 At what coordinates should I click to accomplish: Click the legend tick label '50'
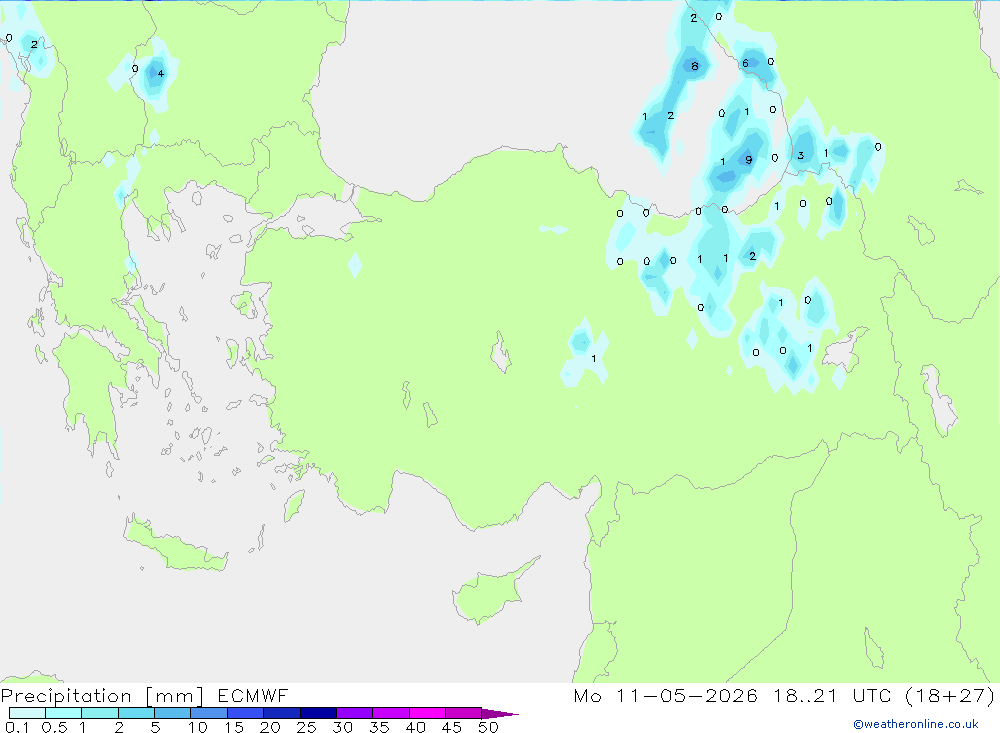tap(488, 727)
